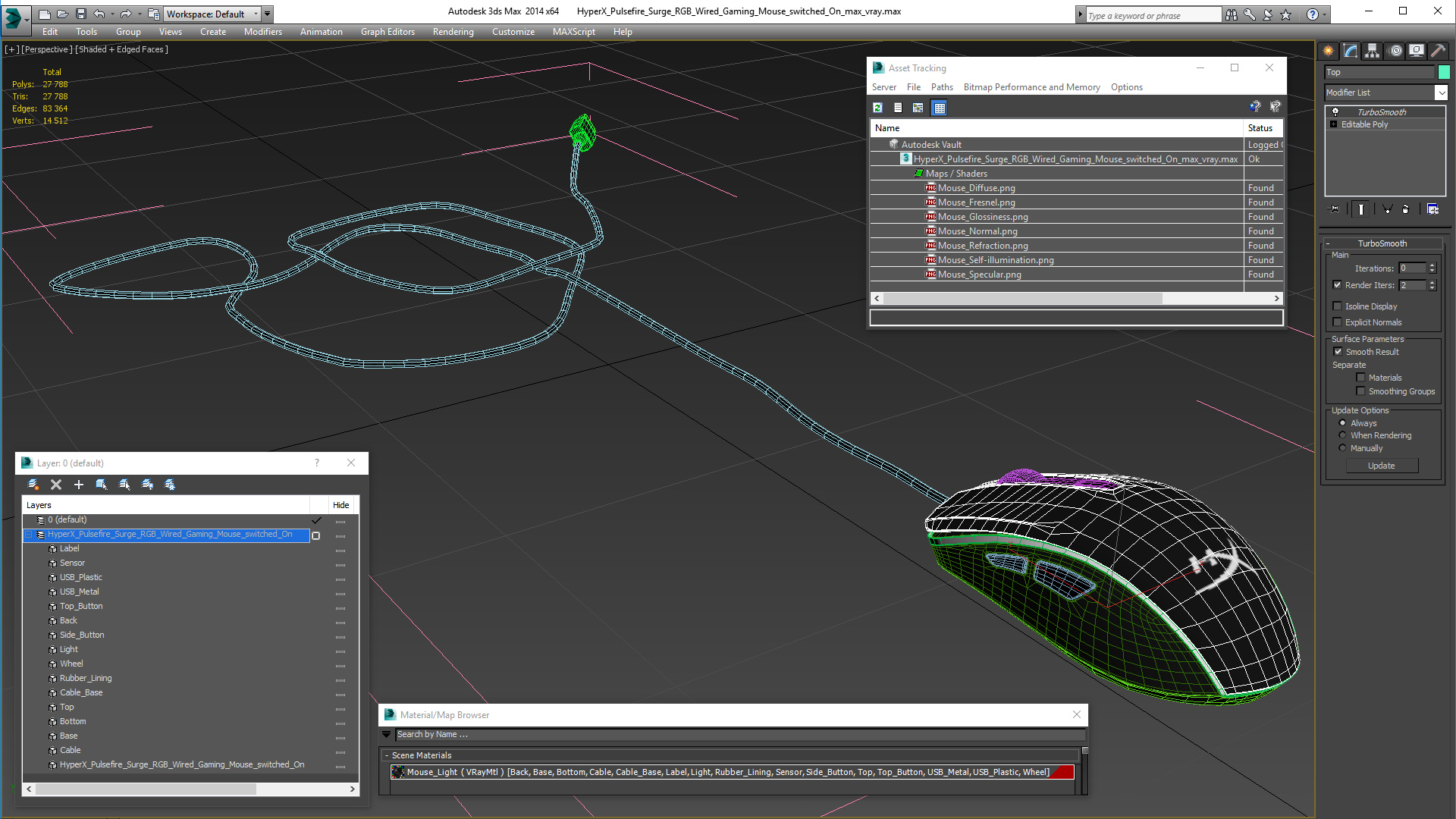1456x819 pixels.
Task: Click Add Selected Objects plus icon in Layer dialog
Action: pyautogui.click(x=79, y=485)
